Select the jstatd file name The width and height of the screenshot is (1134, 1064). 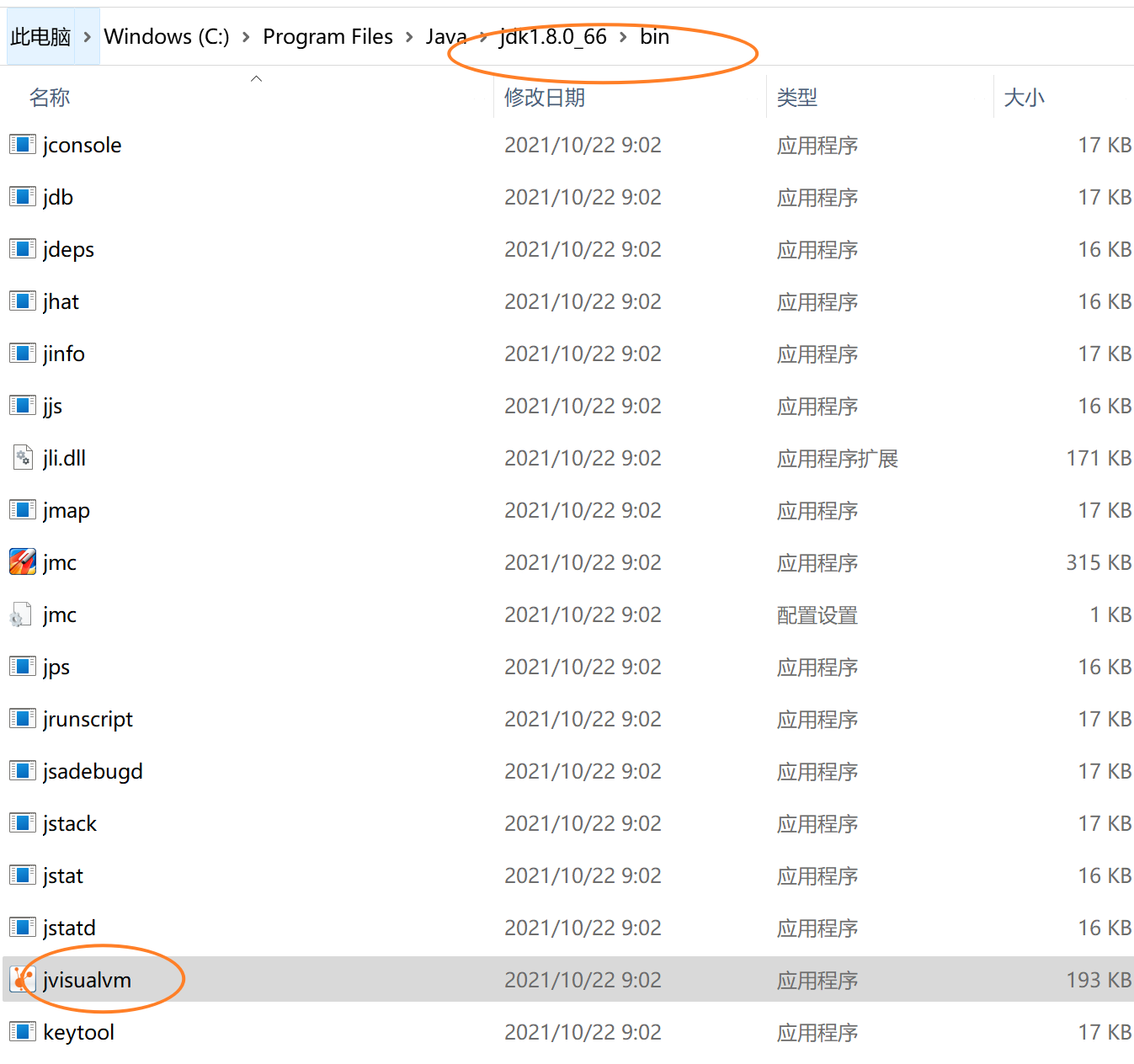tap(69, 928)
